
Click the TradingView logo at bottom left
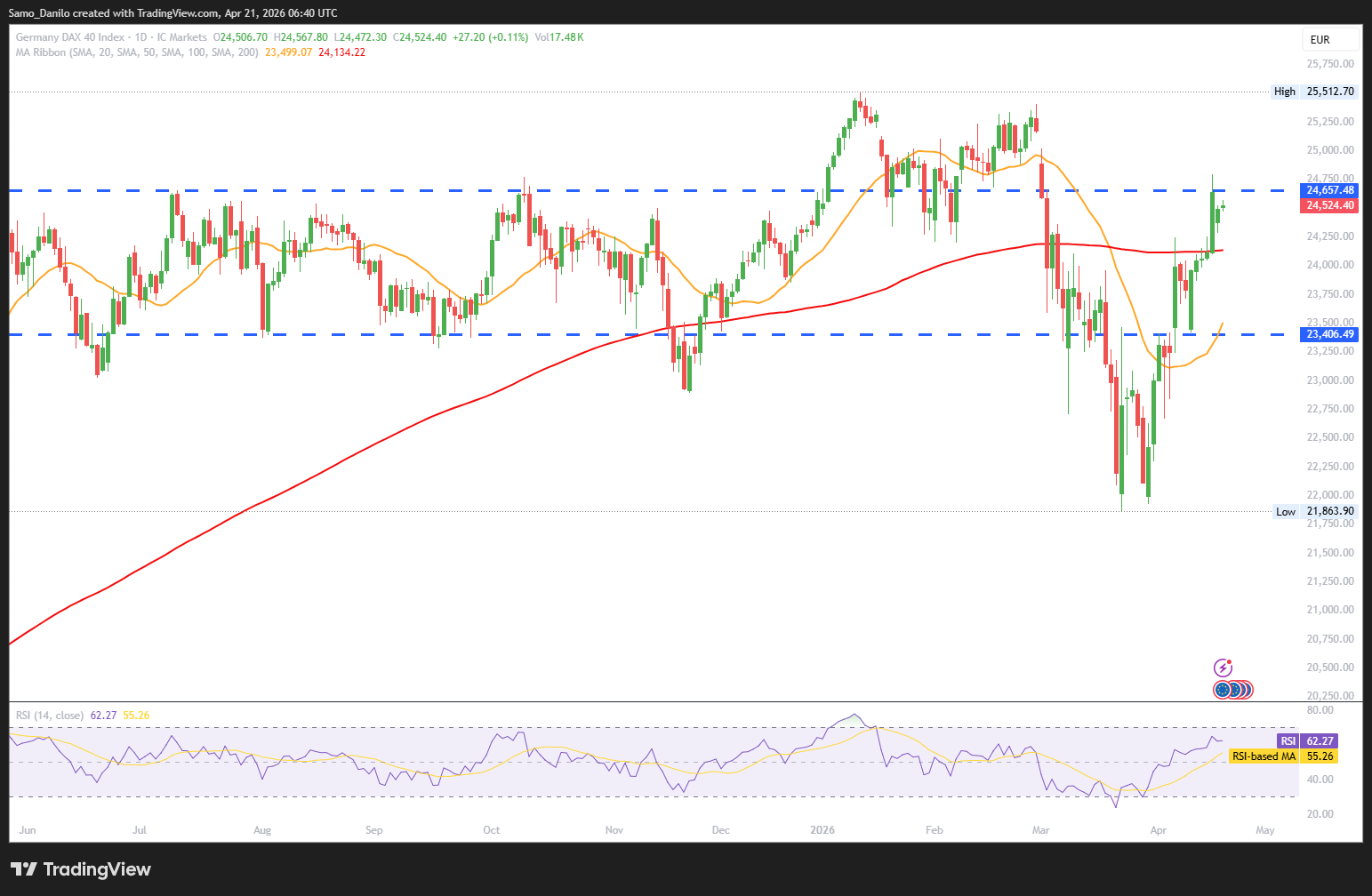81,869
